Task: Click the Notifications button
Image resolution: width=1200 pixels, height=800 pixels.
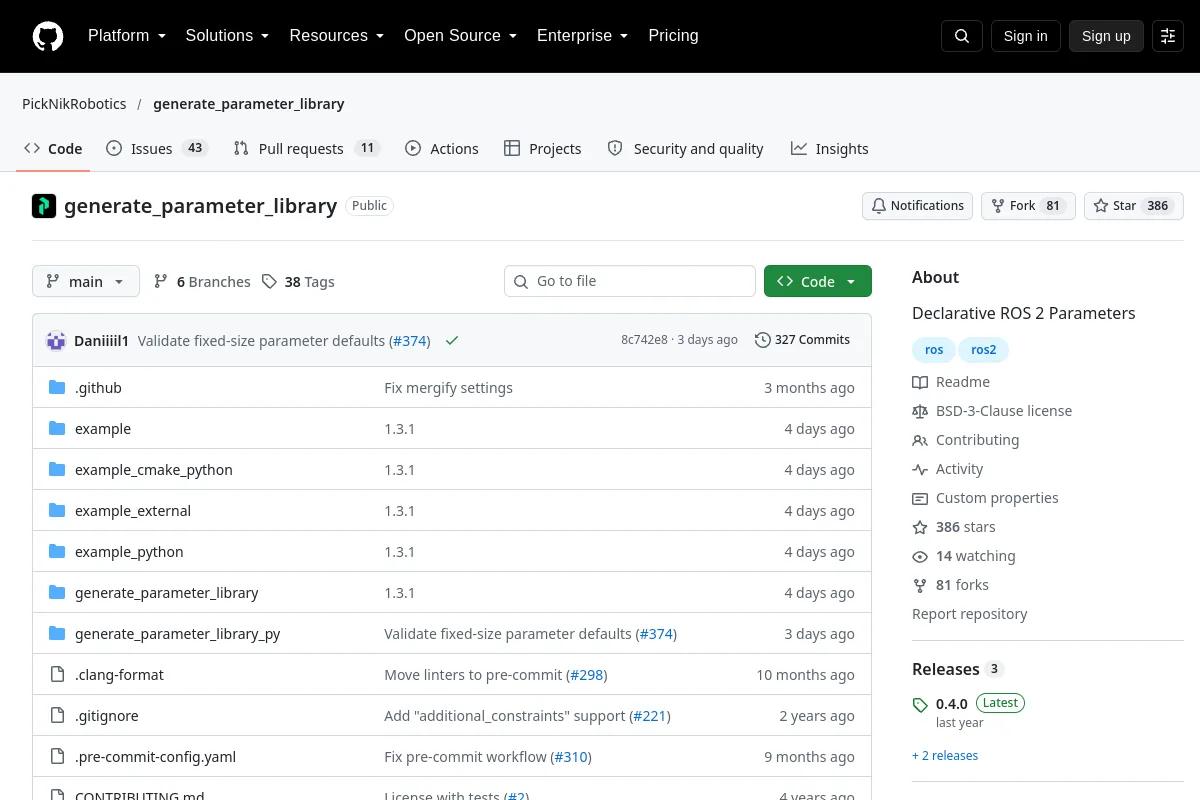Action: pyautogui.click(x=918, y=206)
